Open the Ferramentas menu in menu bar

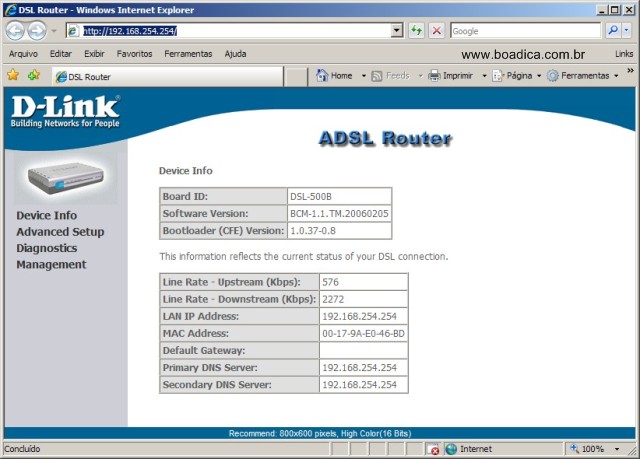pos(188,54)
